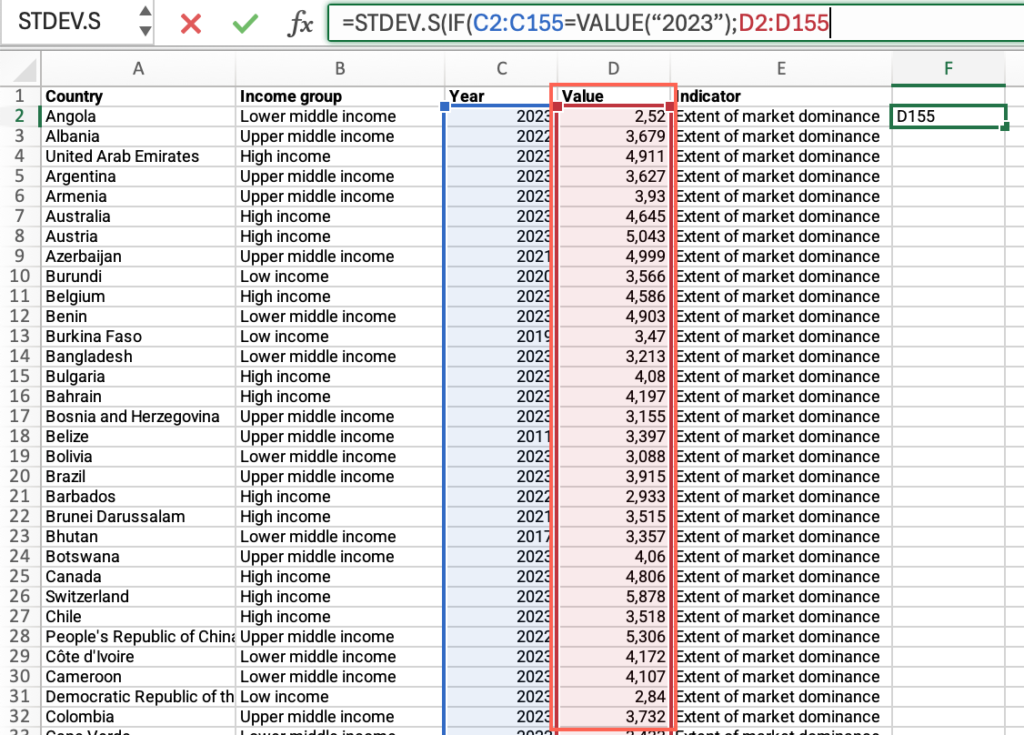Select the People's Republic of China cell
Screen dimensions: 1024x735
(x=138, y=637)
